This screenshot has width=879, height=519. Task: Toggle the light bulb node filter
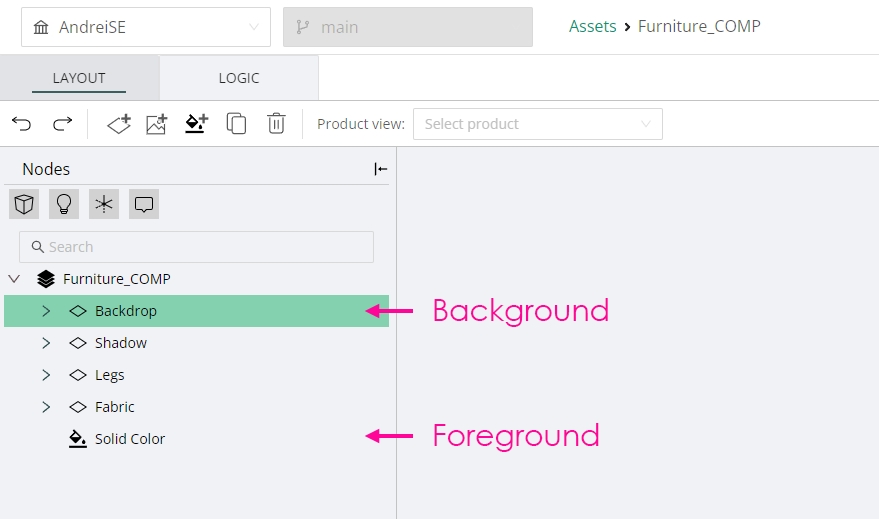(x=64, y=204)
